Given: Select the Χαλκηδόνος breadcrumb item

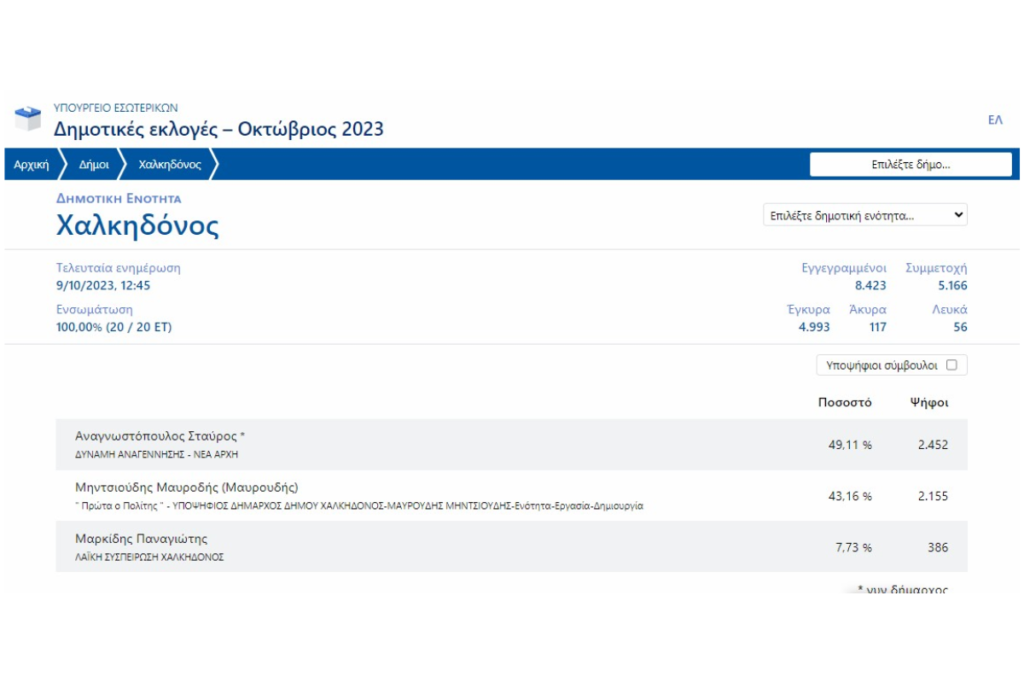Looking at the screenshot, I should 170,165.
